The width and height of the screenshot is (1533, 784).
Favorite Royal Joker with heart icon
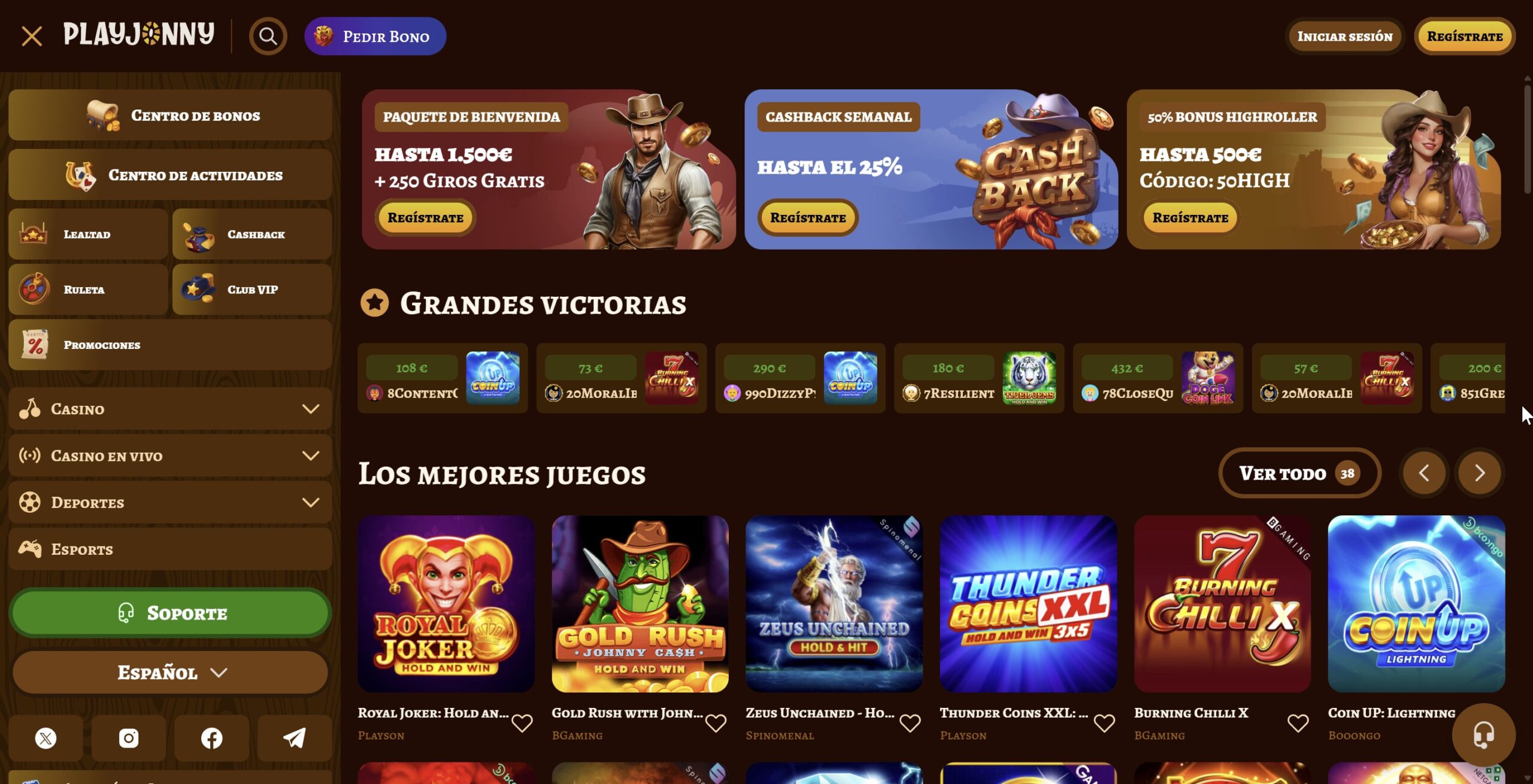point(522,723)
